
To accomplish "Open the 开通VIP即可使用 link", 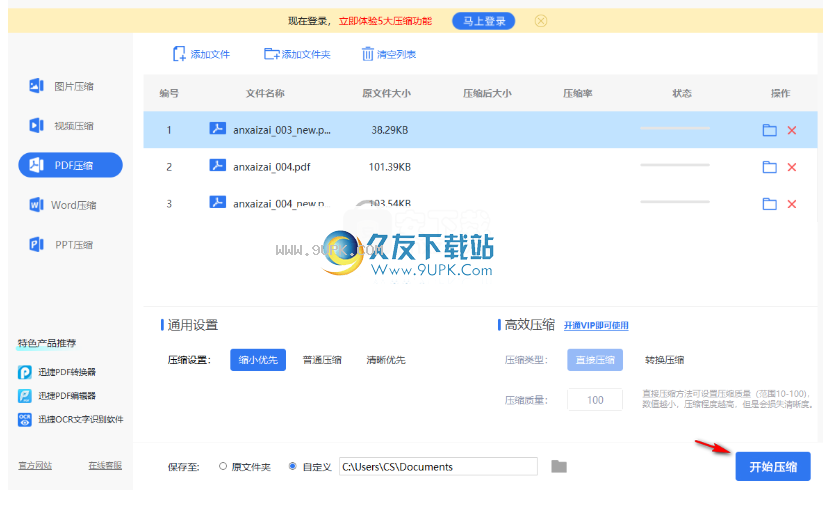I will 596,325.
